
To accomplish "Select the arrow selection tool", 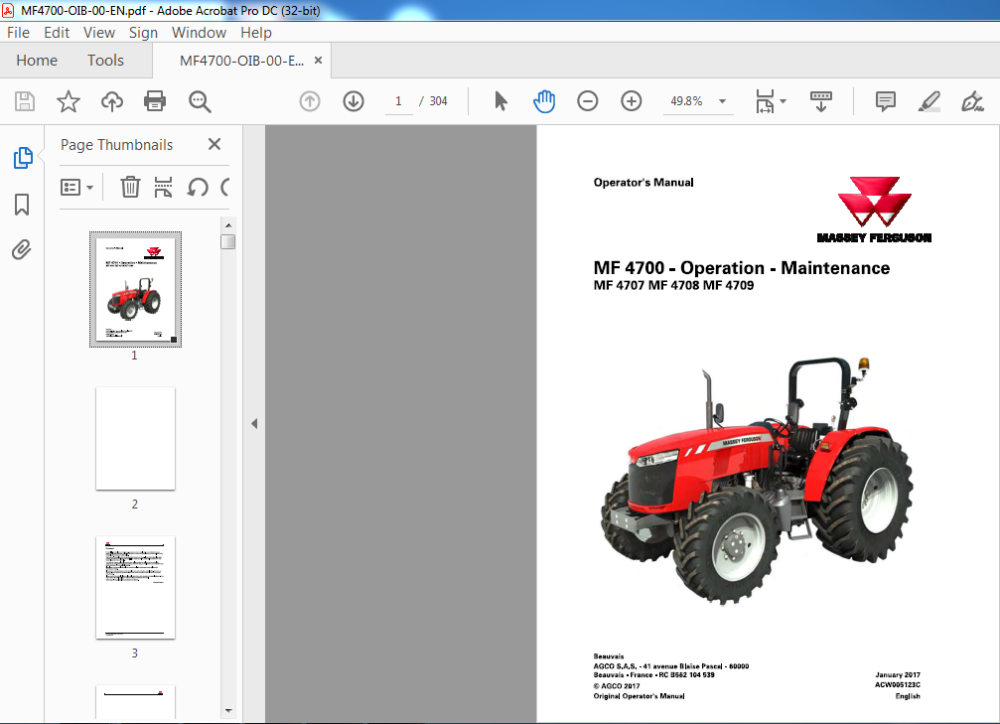I will point(501,101).
